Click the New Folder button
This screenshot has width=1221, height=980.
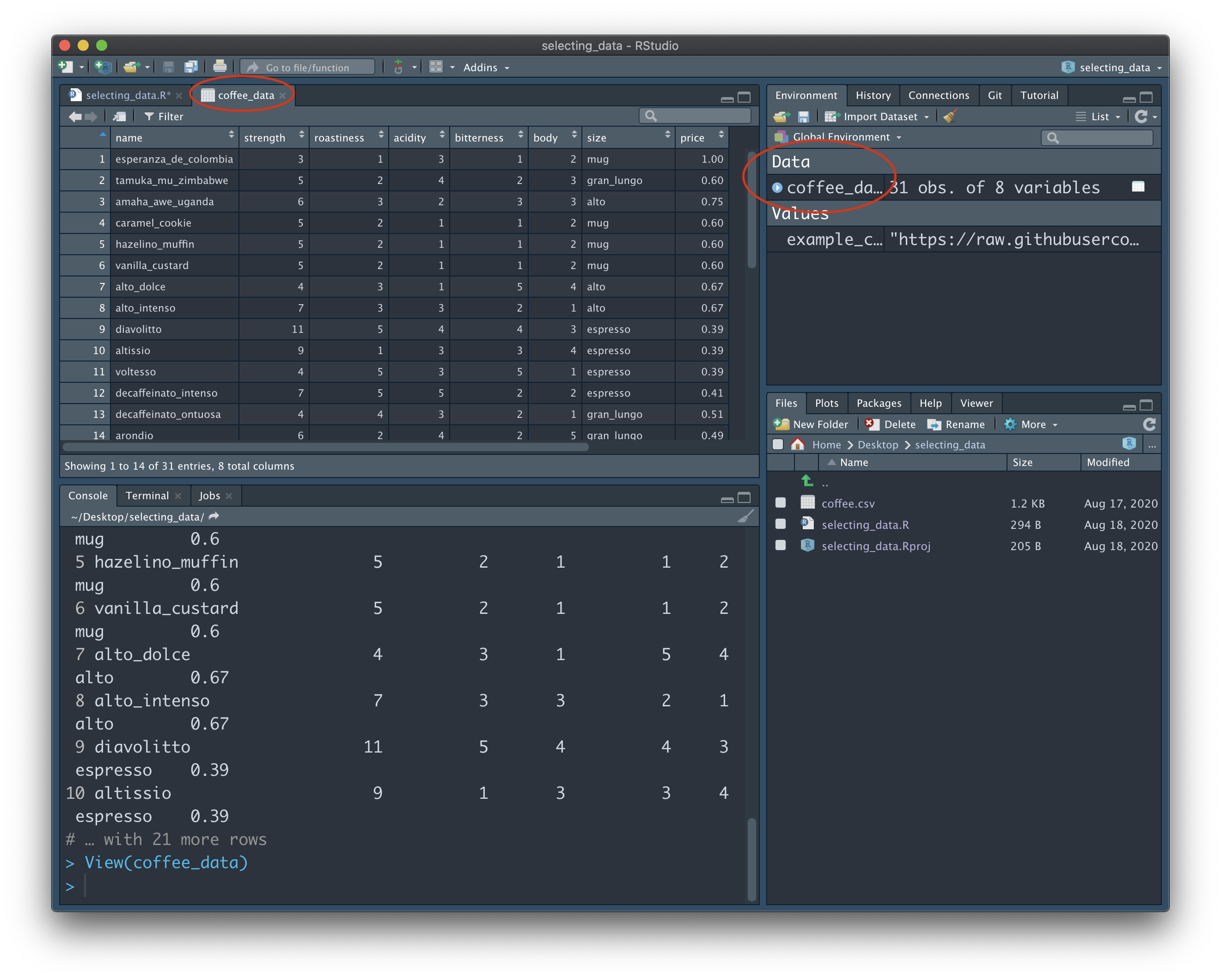(811, 424)
